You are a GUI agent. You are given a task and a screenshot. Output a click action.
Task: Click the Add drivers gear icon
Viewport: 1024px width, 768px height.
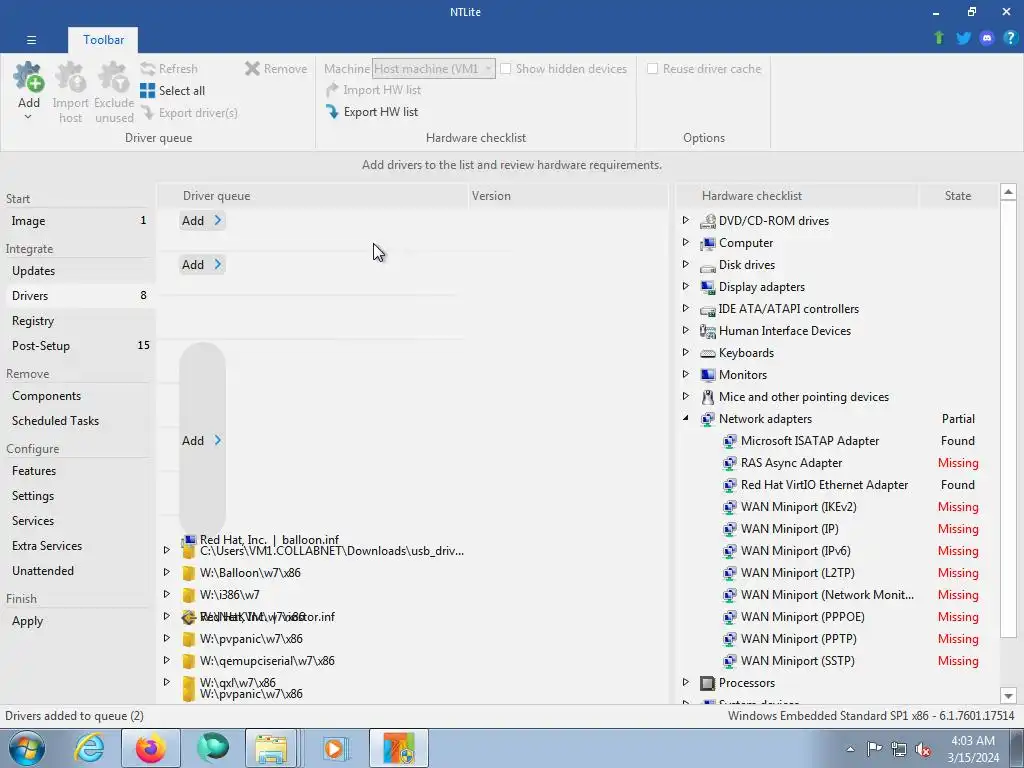pos(29,77)
